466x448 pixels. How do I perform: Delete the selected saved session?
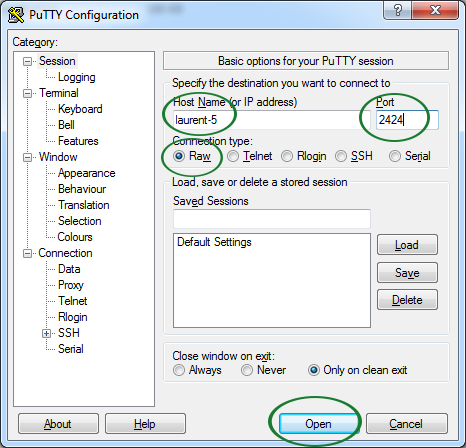pyautogui.click(x=407, y=300)
